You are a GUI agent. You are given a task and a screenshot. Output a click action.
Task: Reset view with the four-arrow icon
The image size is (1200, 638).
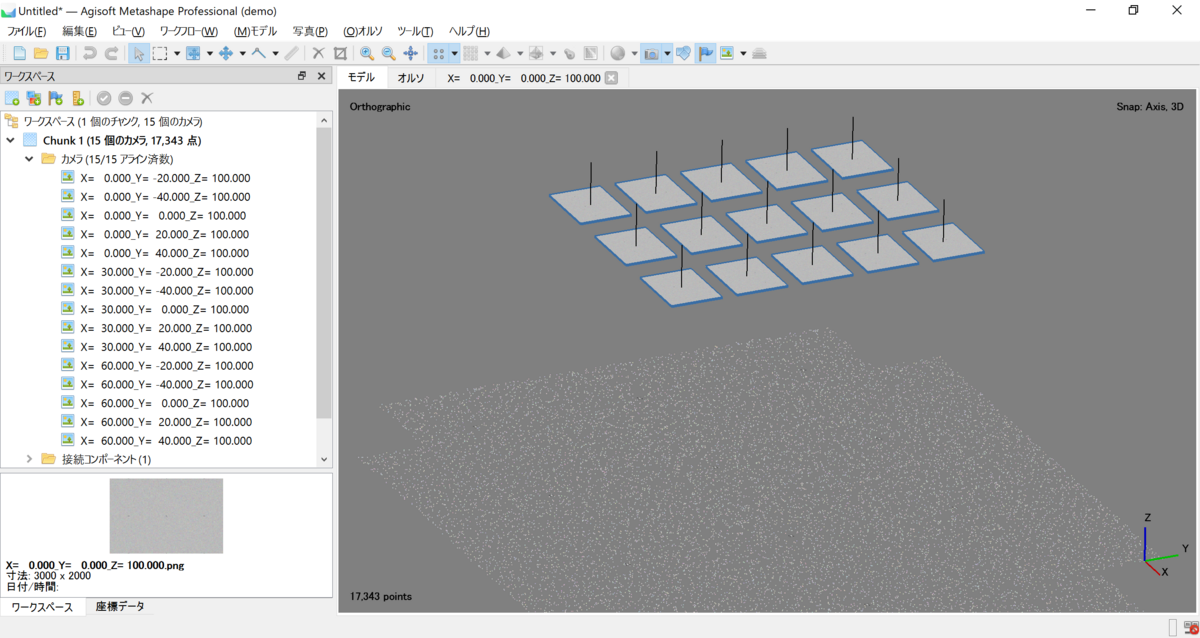pyautogui.click(x=410, y=53)
